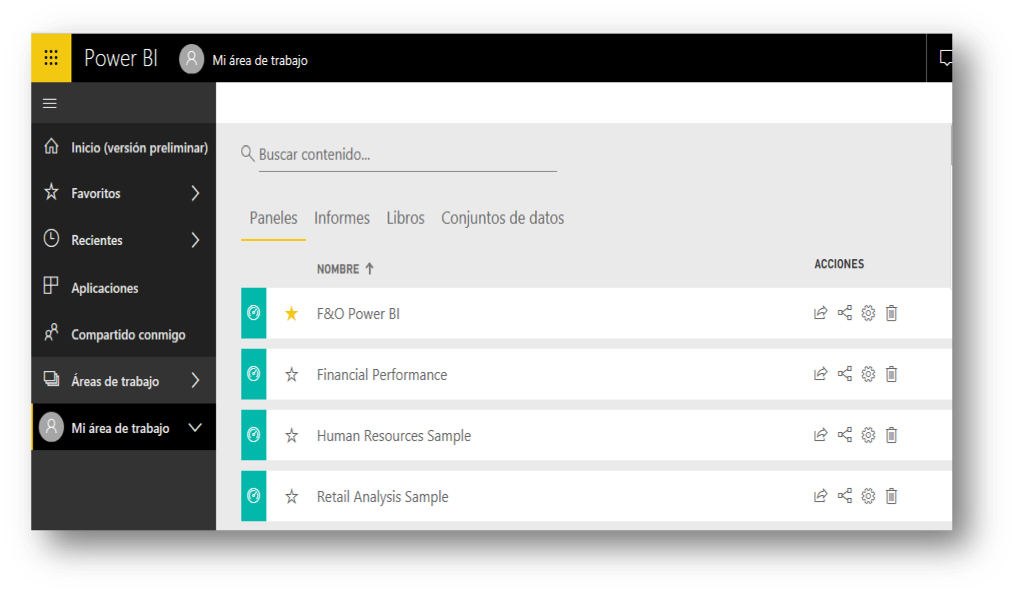Sort by NOMBRE column arrow

(369, 268)
